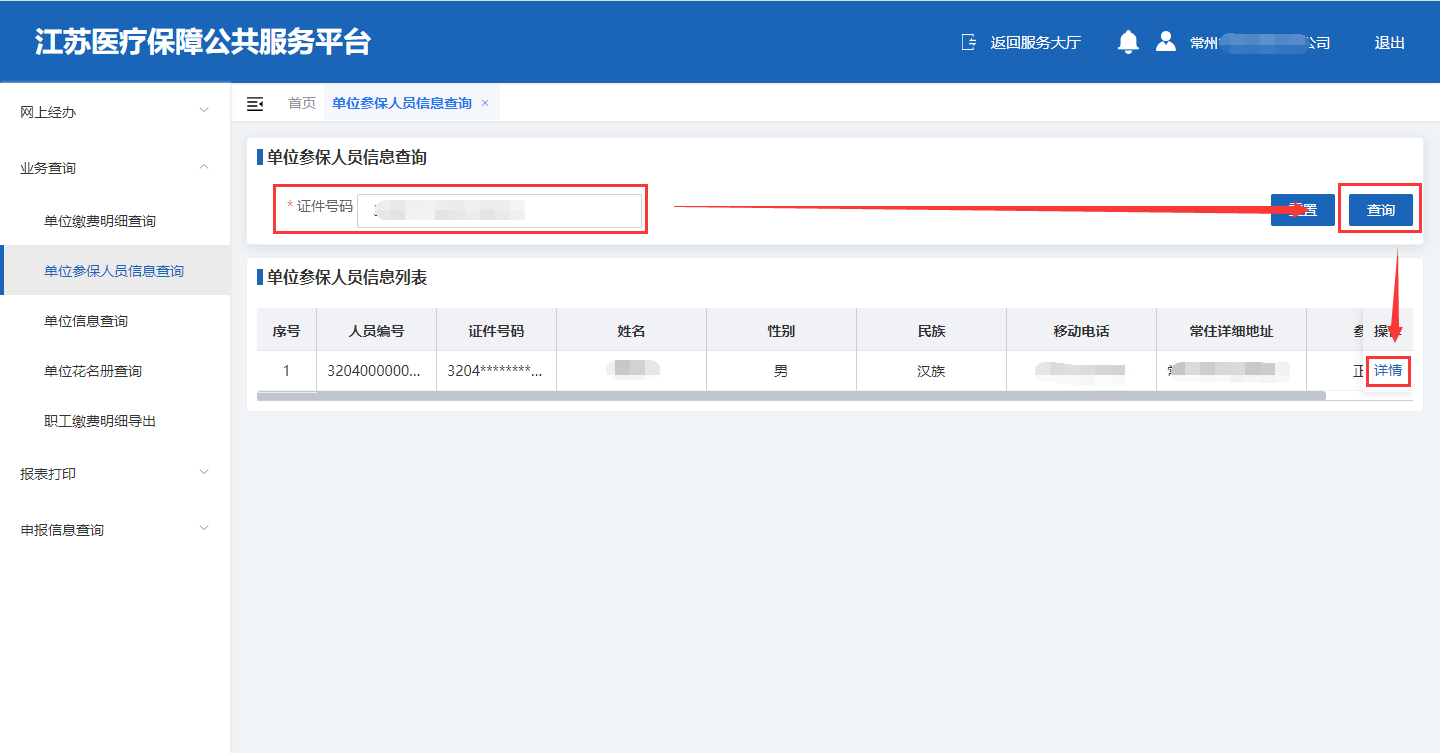Click the user profile avatar icon

click(1165, 42)
